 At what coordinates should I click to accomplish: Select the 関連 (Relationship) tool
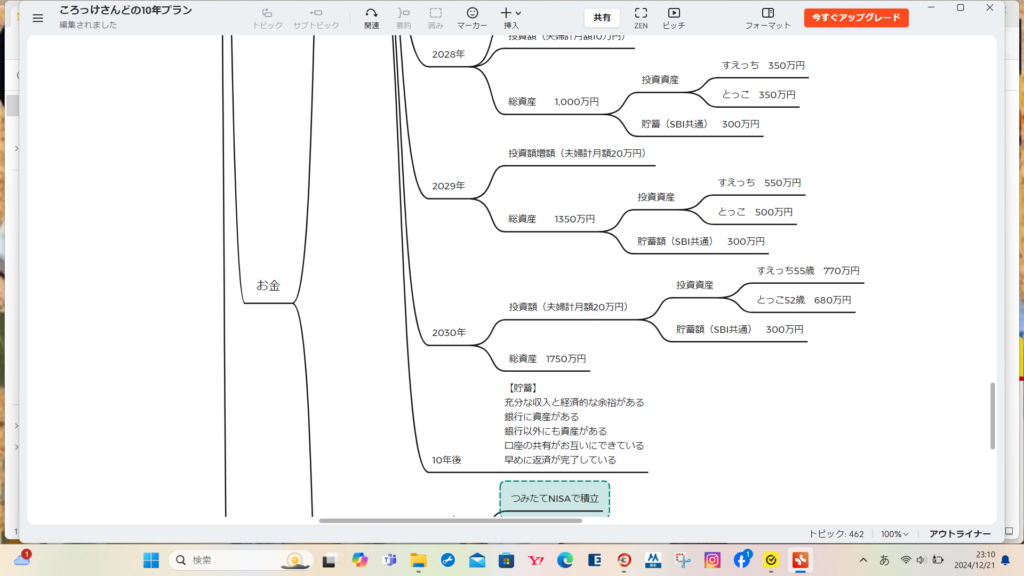click(371, 18)
